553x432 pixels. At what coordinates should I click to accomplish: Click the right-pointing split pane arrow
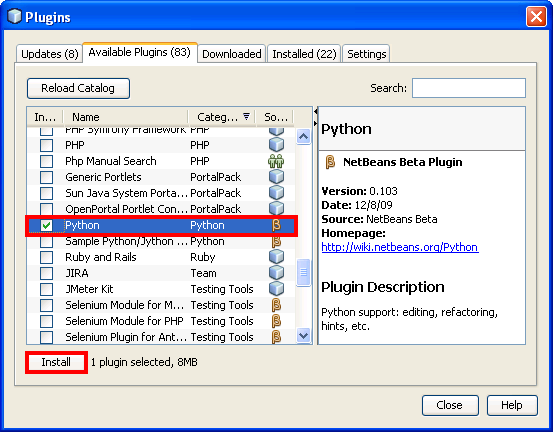tap(316, 123)
